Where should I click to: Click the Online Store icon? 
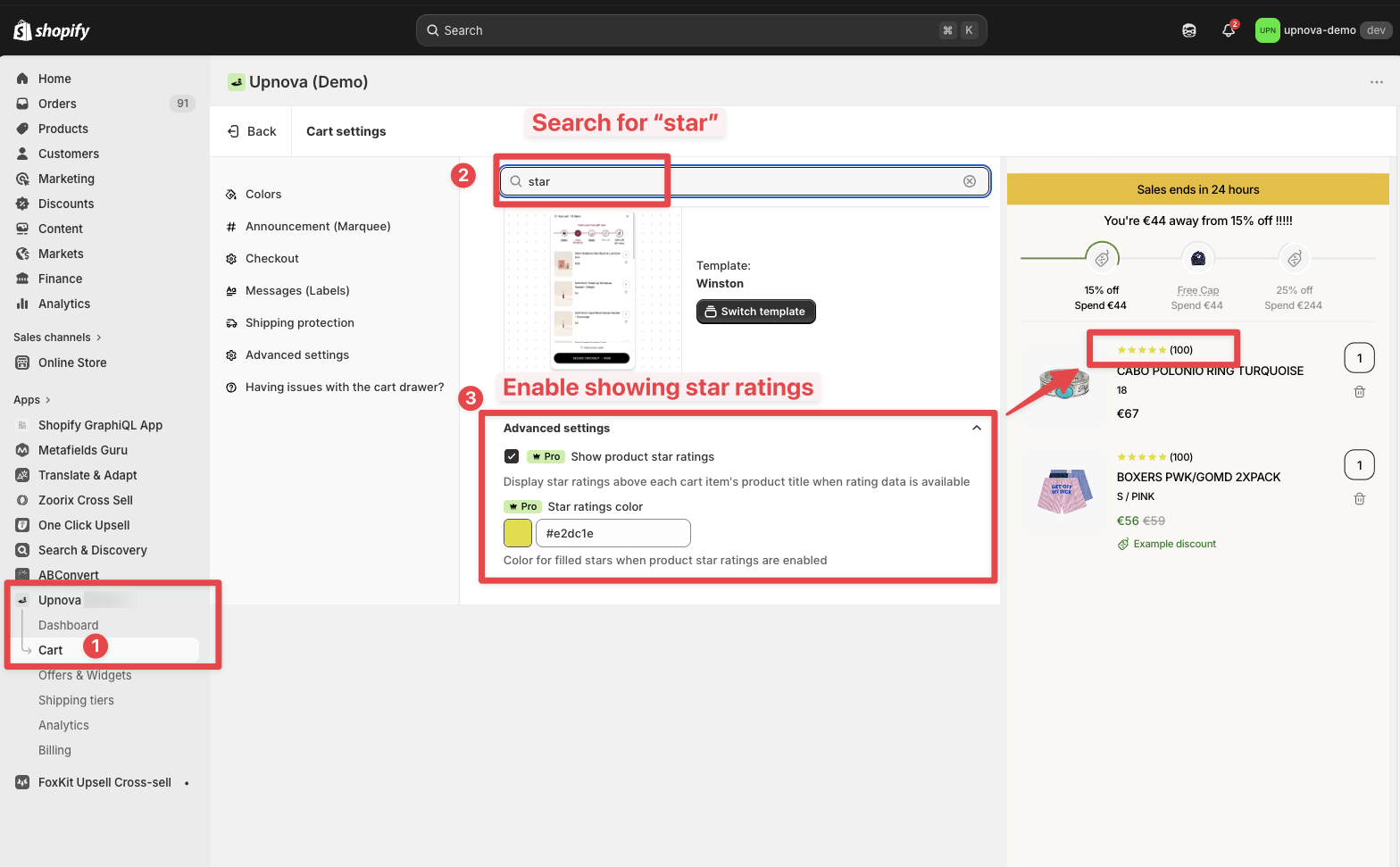click(22, 363)
